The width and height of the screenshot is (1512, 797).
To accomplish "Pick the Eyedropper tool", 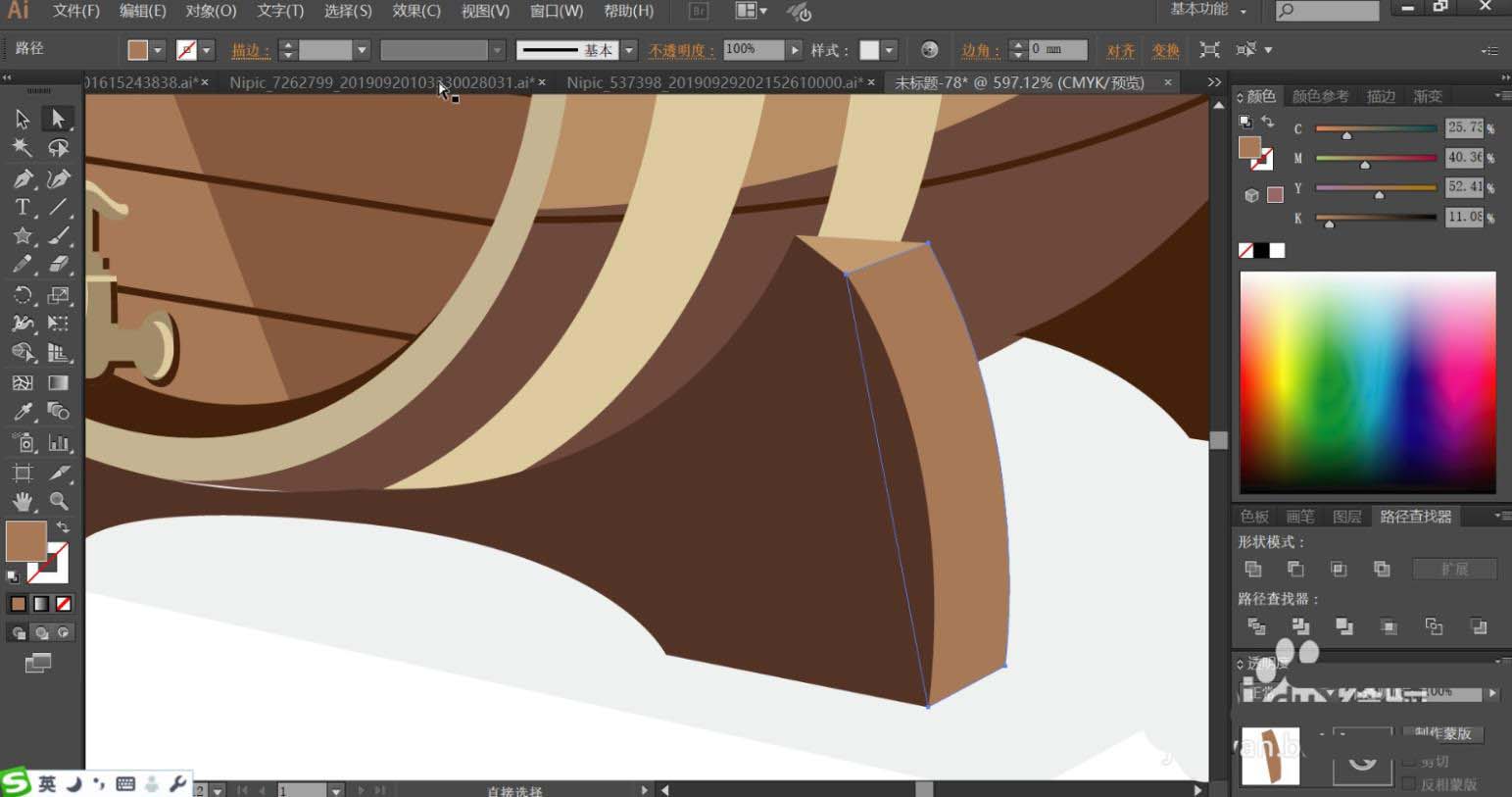I will pyautogui.click(x=23, y=412).
